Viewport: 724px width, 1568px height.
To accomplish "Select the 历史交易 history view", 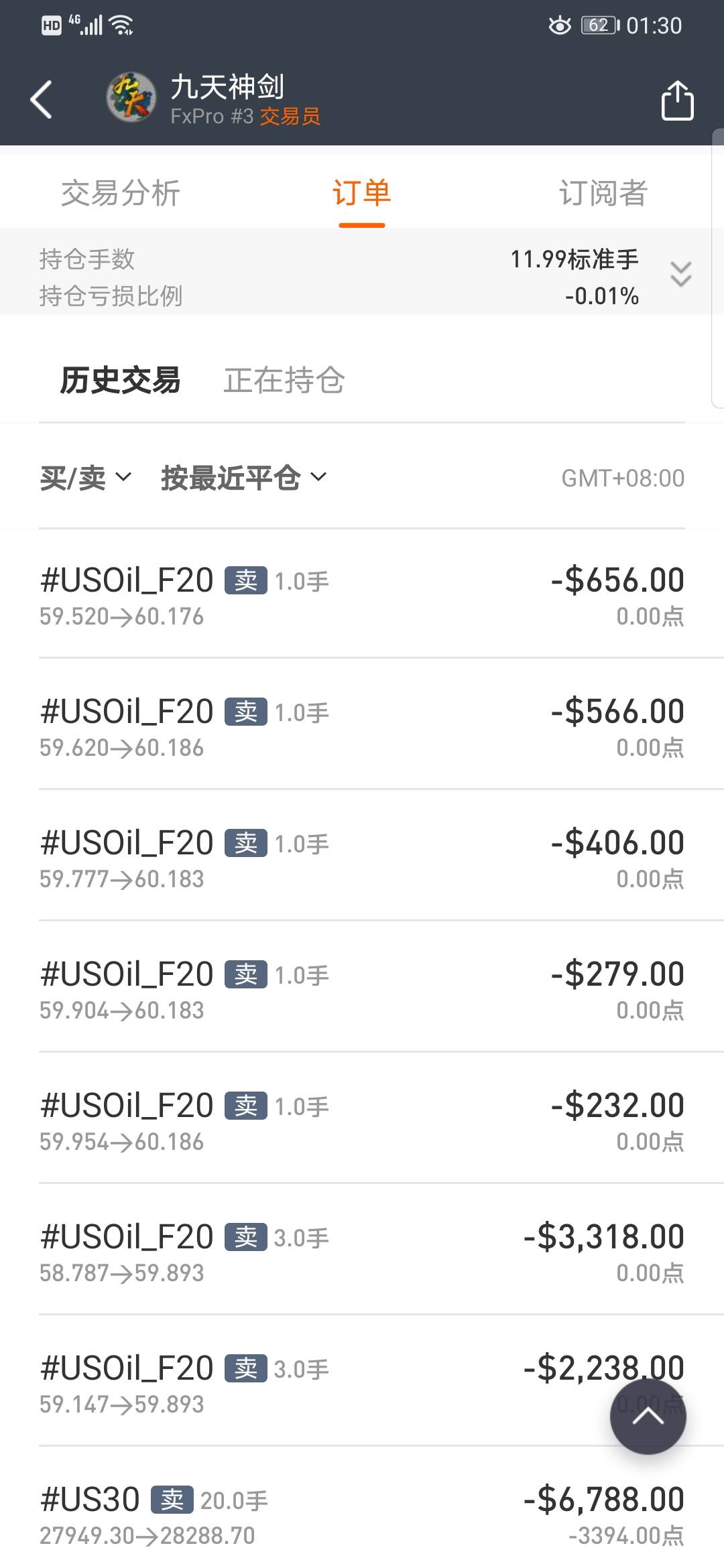I will pos(121,380).
